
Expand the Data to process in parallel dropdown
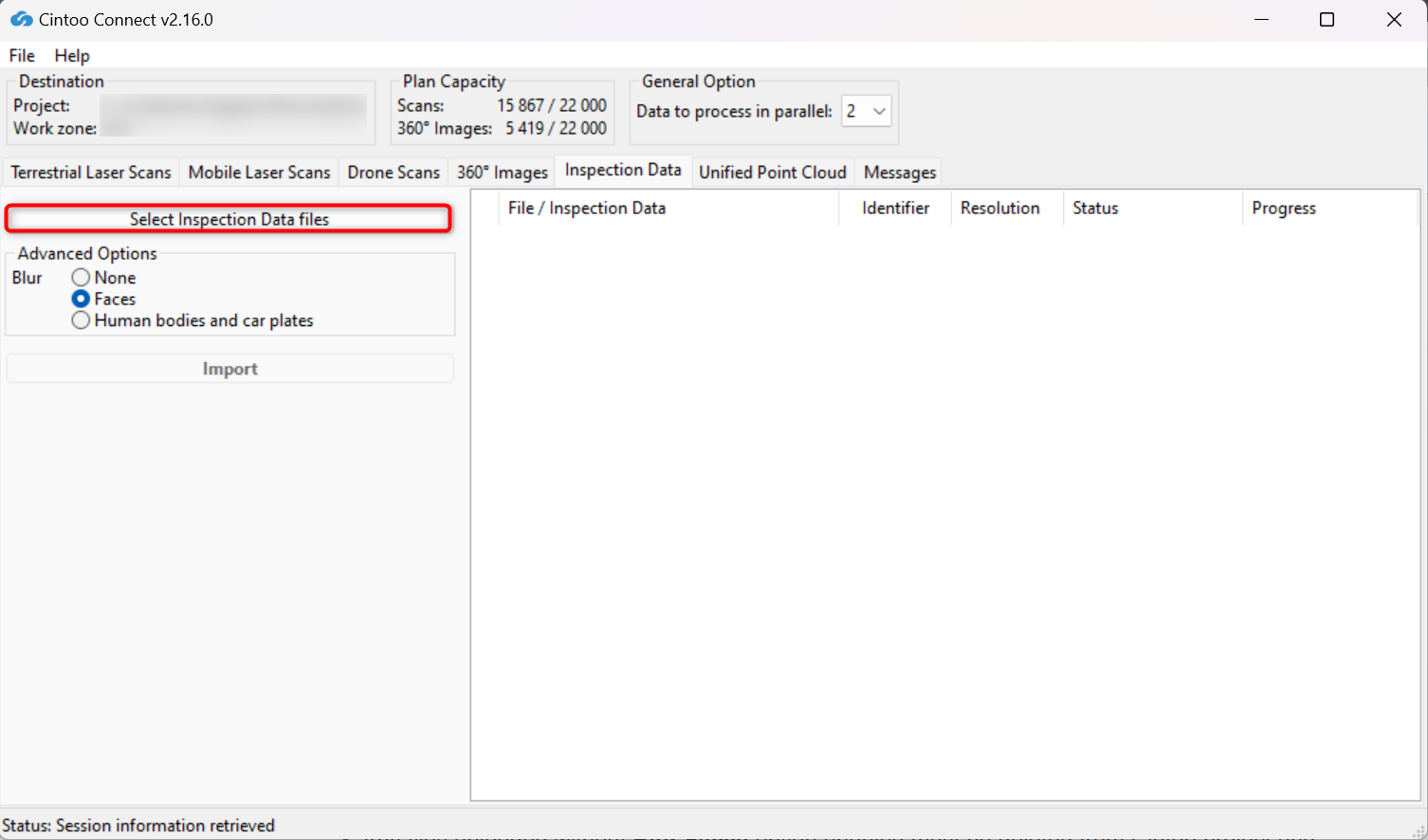pos(867,111)
